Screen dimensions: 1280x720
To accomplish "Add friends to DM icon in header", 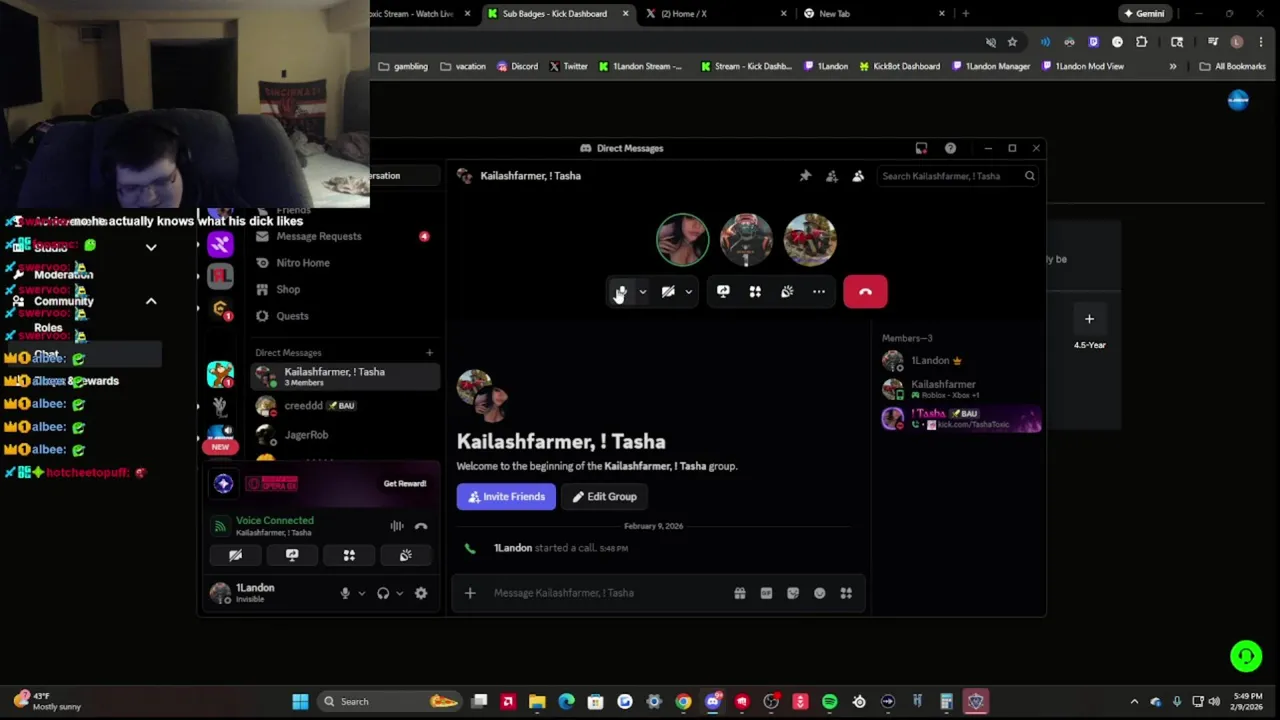I will 831,176.
